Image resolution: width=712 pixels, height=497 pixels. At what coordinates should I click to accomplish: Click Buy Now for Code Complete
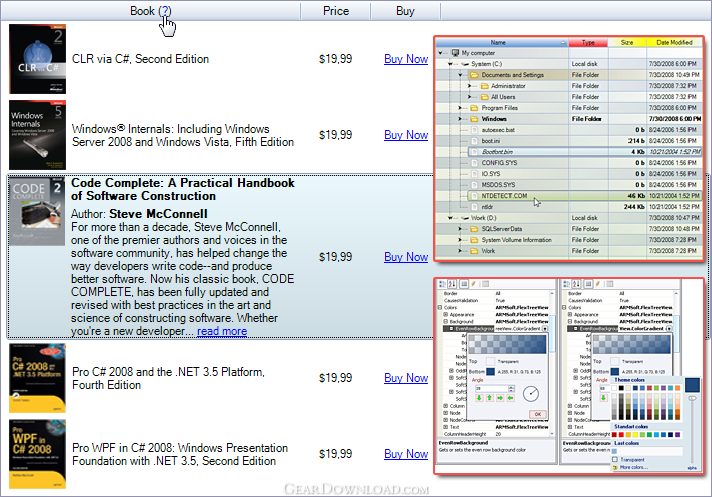coord(406,257)
